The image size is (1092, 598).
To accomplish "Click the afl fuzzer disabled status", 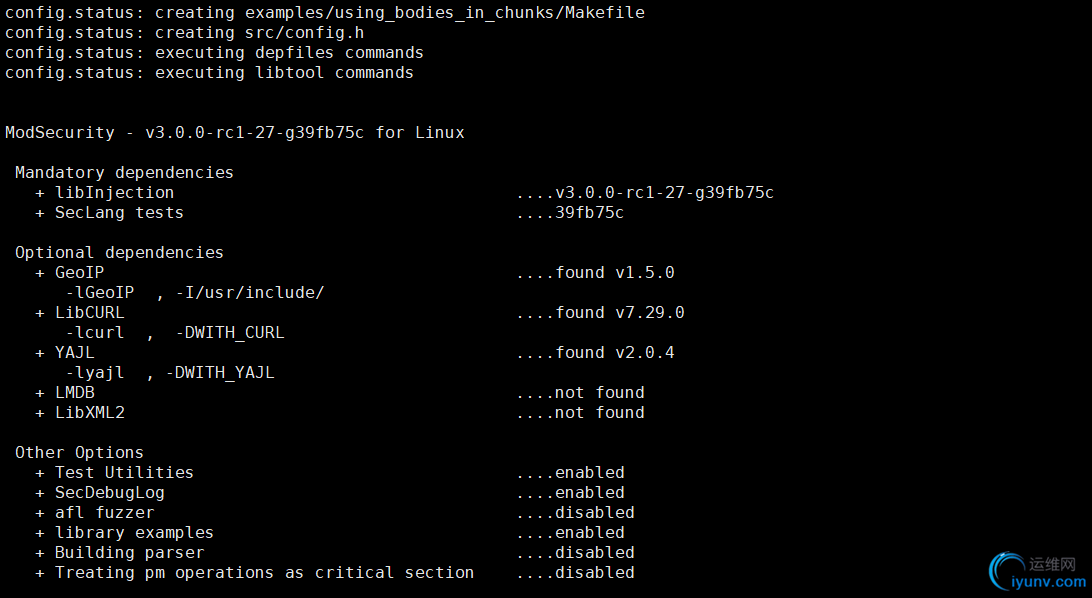I will [x=595, y=512].
